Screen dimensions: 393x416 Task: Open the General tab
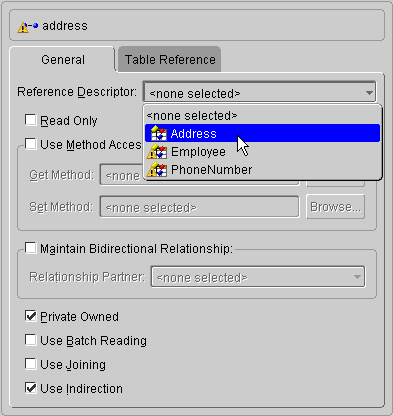[63, 59]
